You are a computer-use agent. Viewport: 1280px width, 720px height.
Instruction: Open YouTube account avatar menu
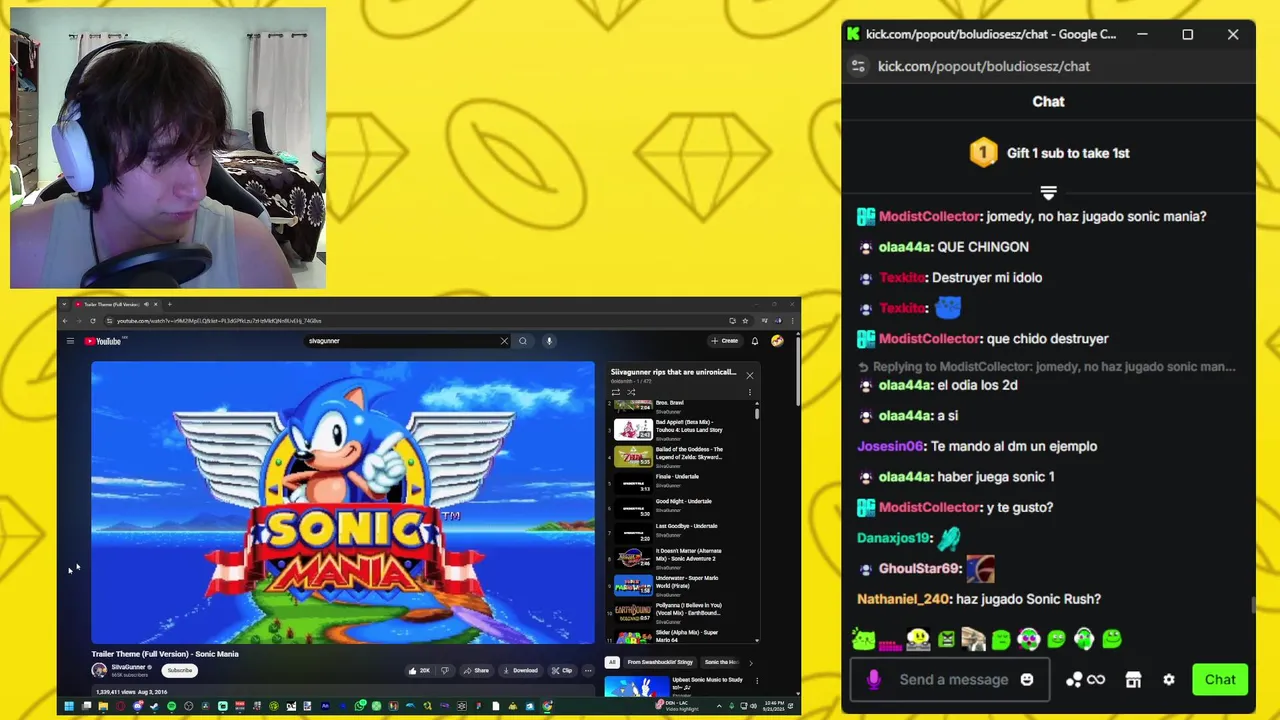point(777,341)
